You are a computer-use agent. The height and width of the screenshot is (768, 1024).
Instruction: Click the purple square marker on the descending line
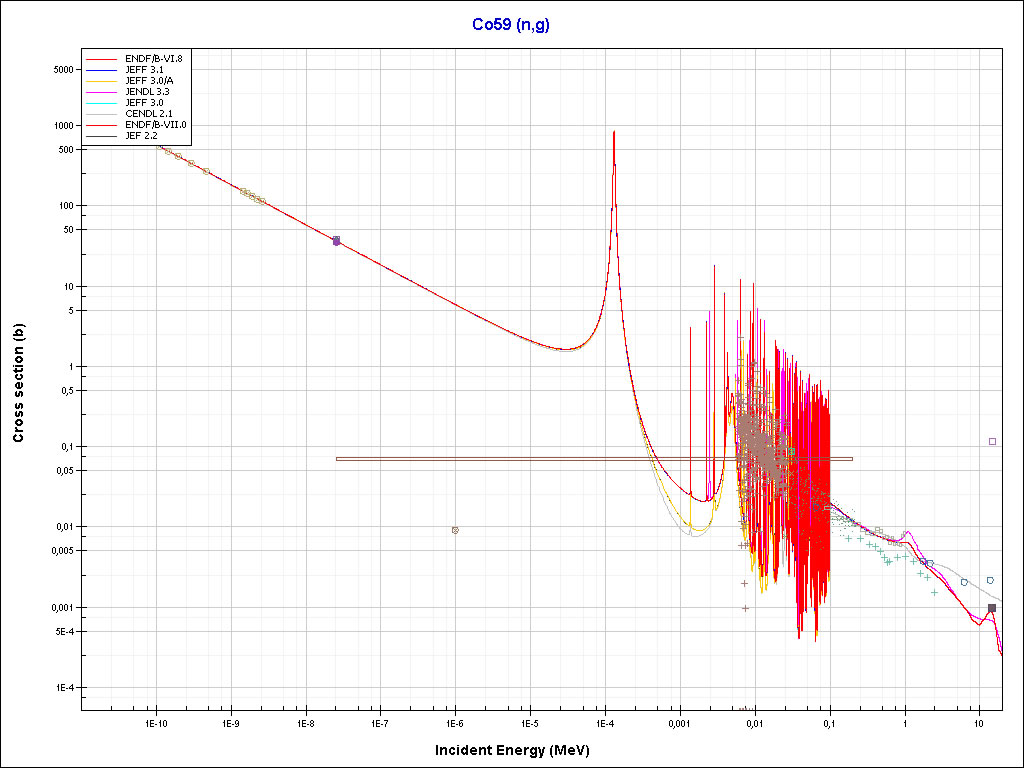tap(336, 241)
